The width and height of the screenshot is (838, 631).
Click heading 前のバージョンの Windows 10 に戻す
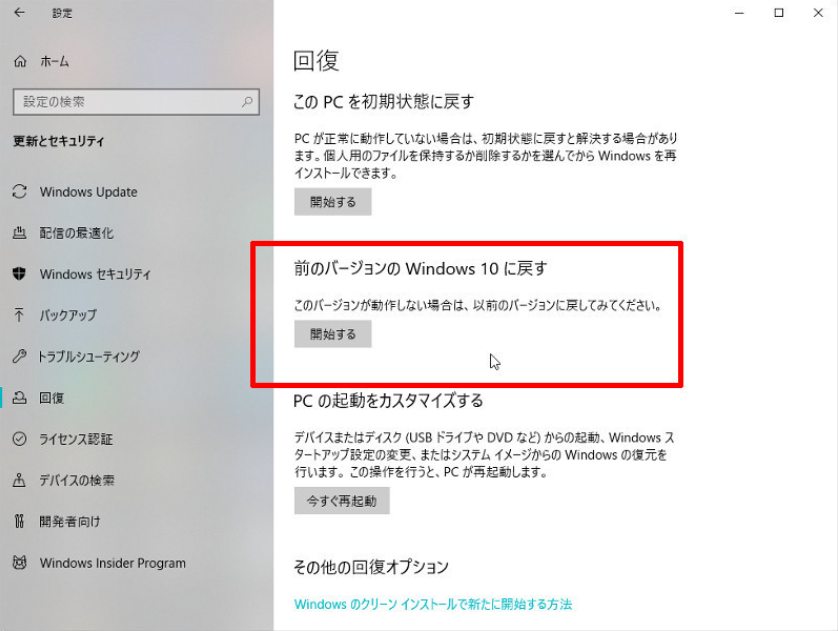tap(421, 268)
